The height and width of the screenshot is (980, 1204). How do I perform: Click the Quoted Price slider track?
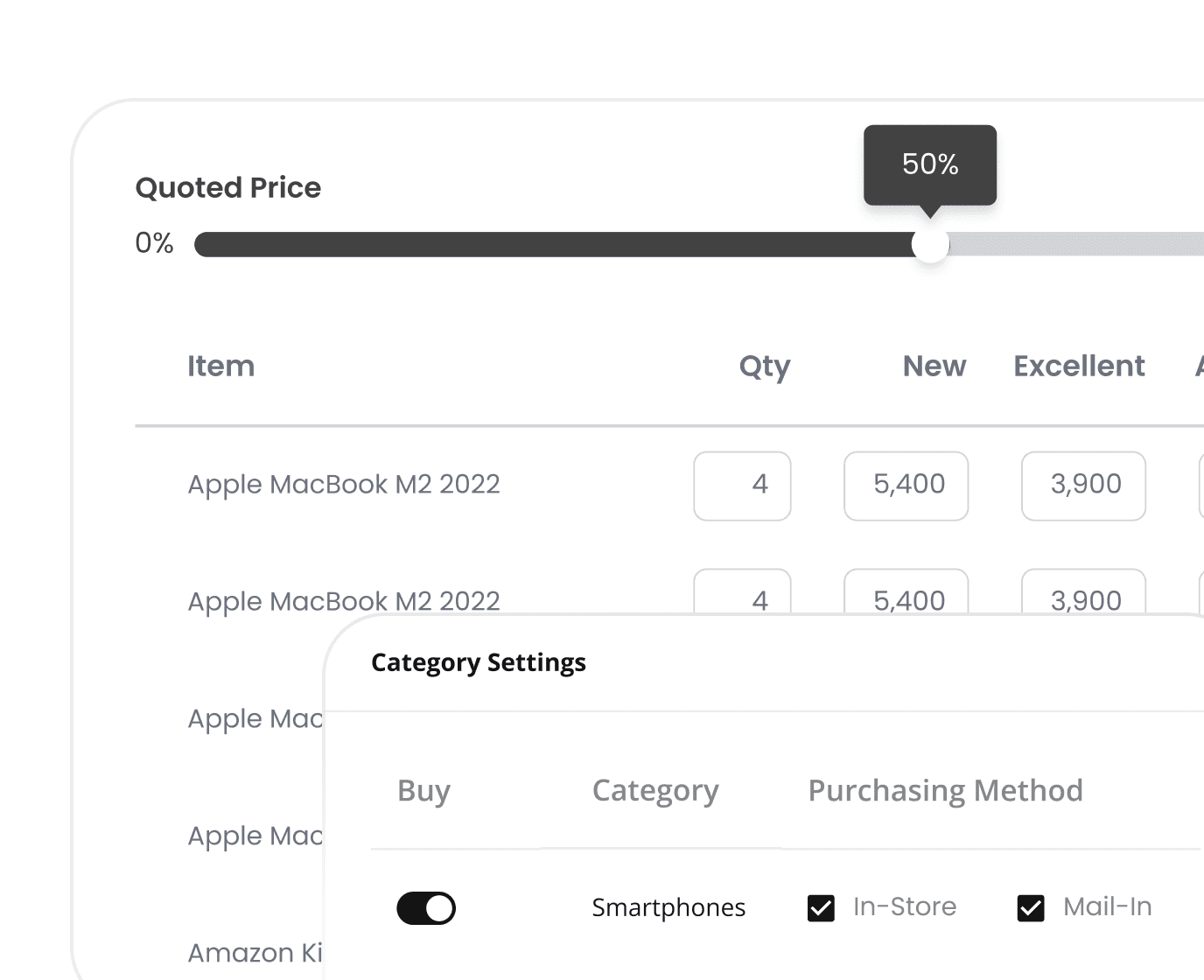(x=699, y=244)
